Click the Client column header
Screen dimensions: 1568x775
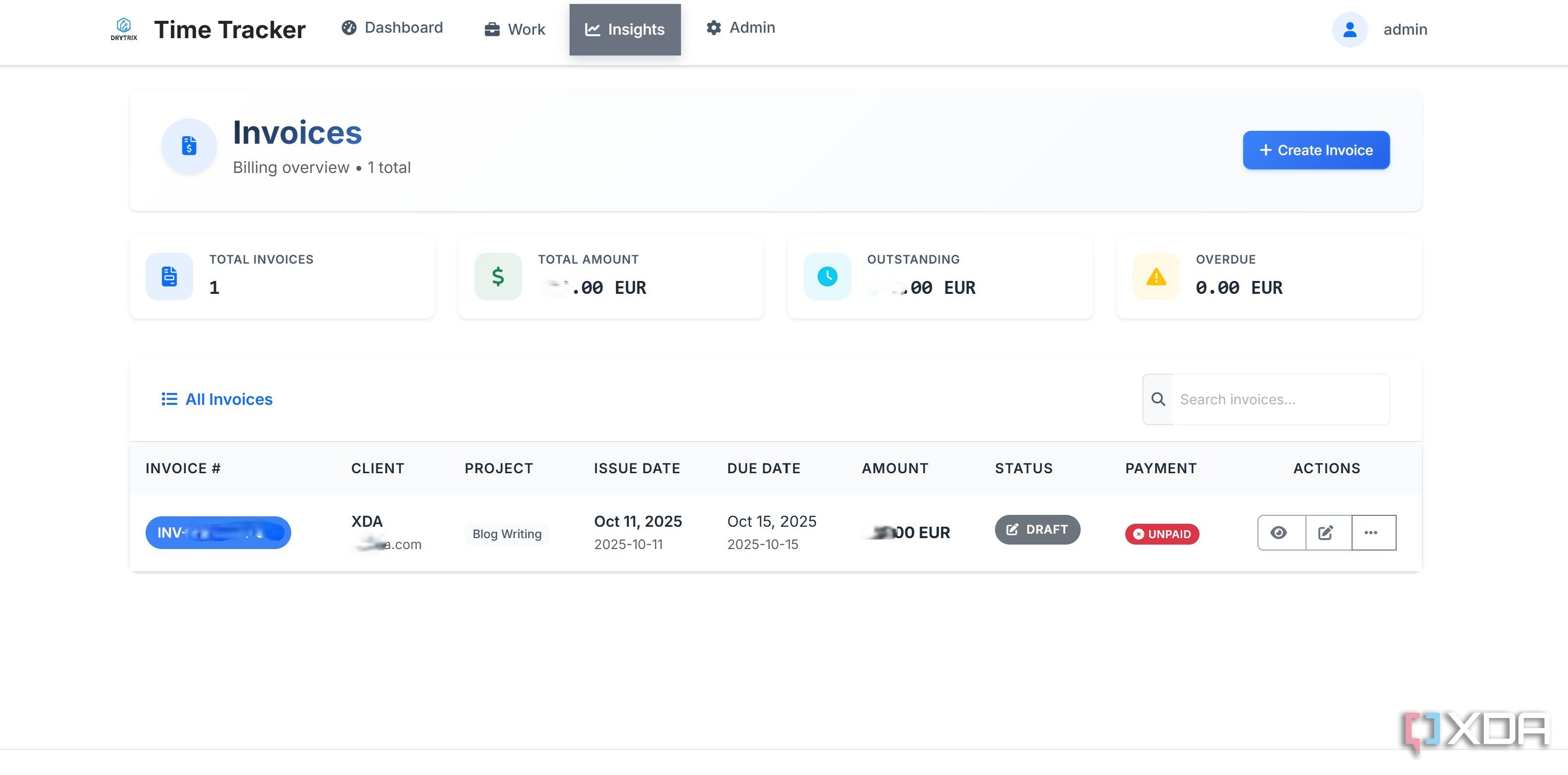377,468
